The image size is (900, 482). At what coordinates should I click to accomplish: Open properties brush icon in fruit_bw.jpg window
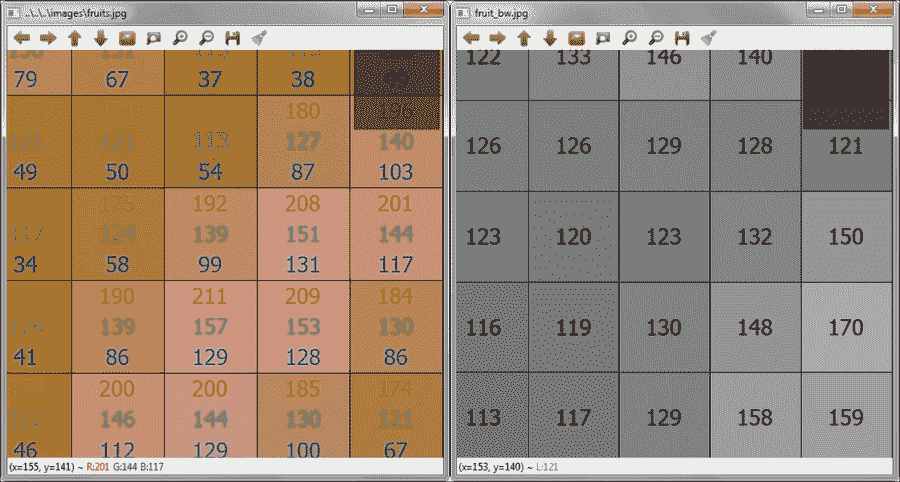pos(709,38)
